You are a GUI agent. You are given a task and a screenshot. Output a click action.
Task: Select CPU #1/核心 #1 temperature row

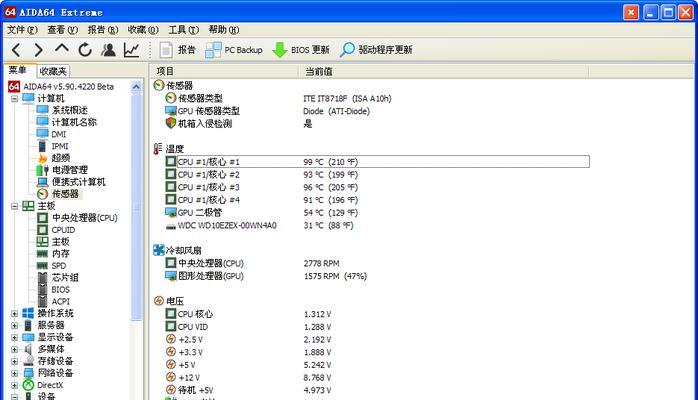(x=377, y=162)
